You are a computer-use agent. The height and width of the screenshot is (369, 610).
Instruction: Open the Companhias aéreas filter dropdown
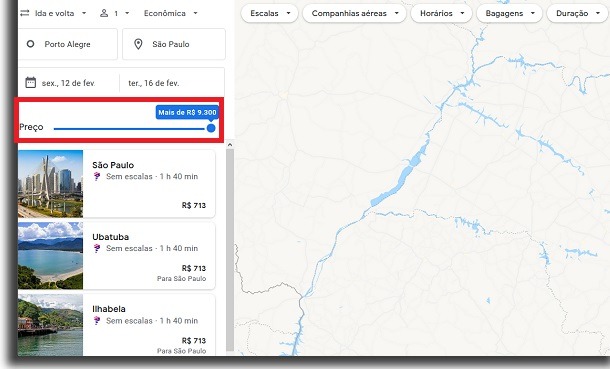click(x=354, y=13)
